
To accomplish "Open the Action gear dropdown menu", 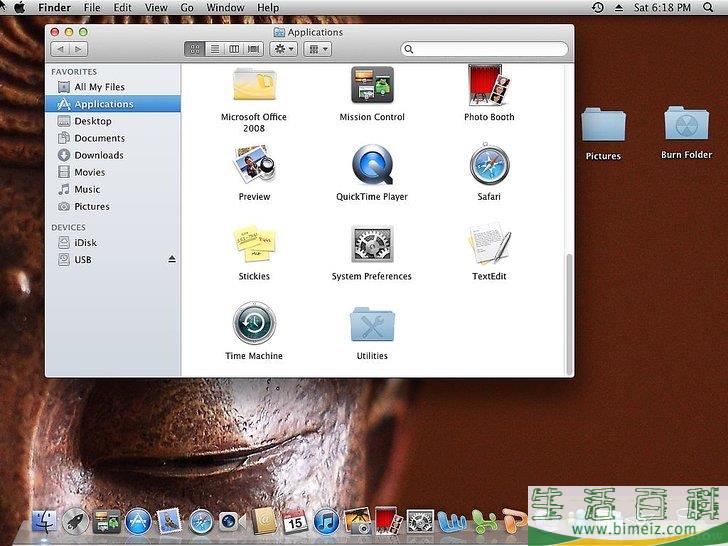I will point(283,49).
